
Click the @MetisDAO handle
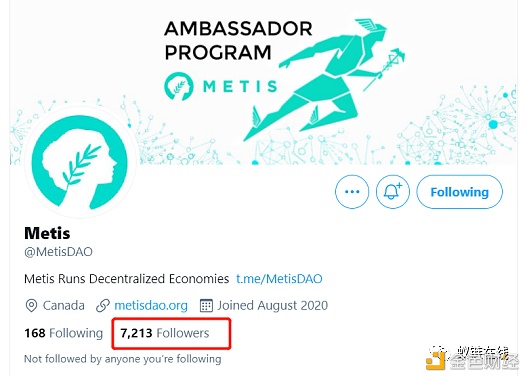pos(58,252)
